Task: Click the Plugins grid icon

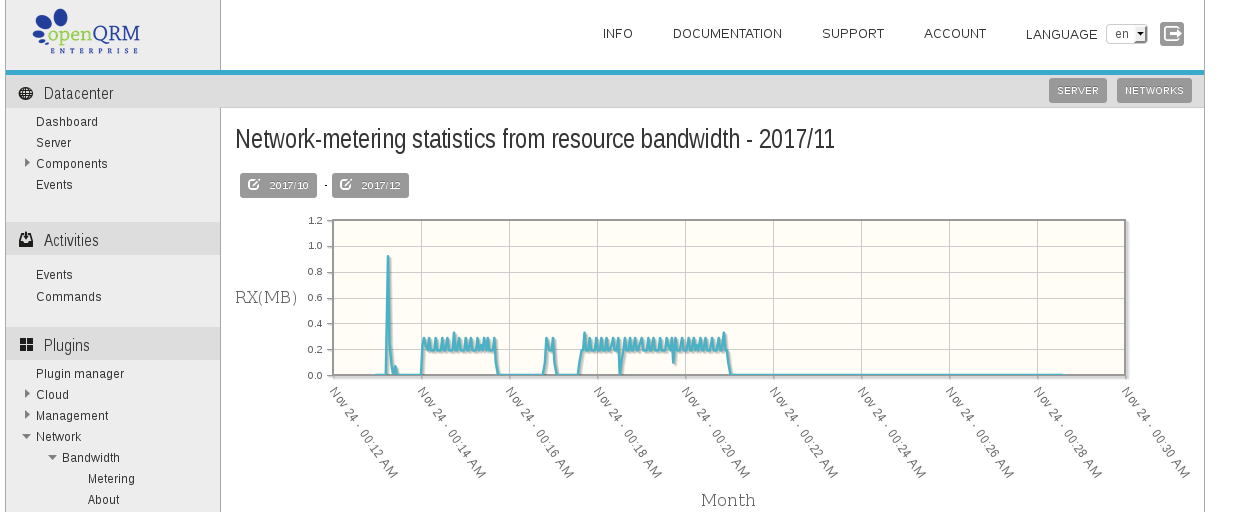Action: coord(26,345)
